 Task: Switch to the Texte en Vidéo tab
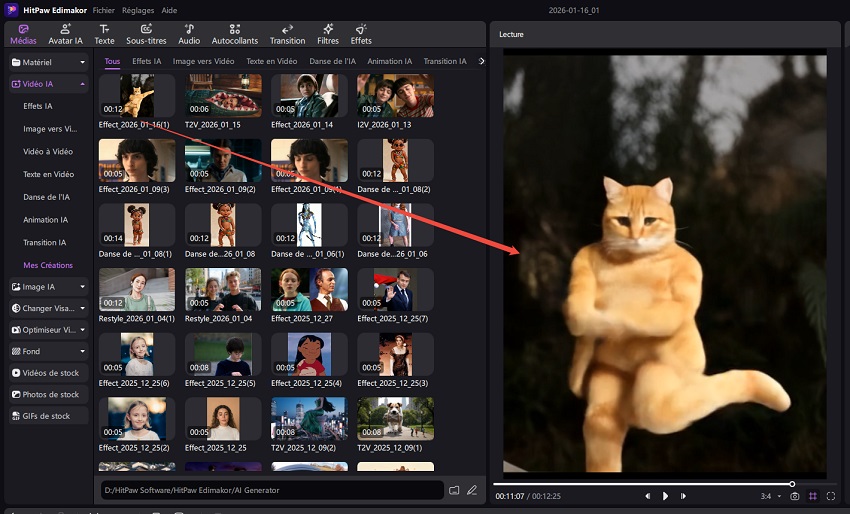click(x=272, y=61)
